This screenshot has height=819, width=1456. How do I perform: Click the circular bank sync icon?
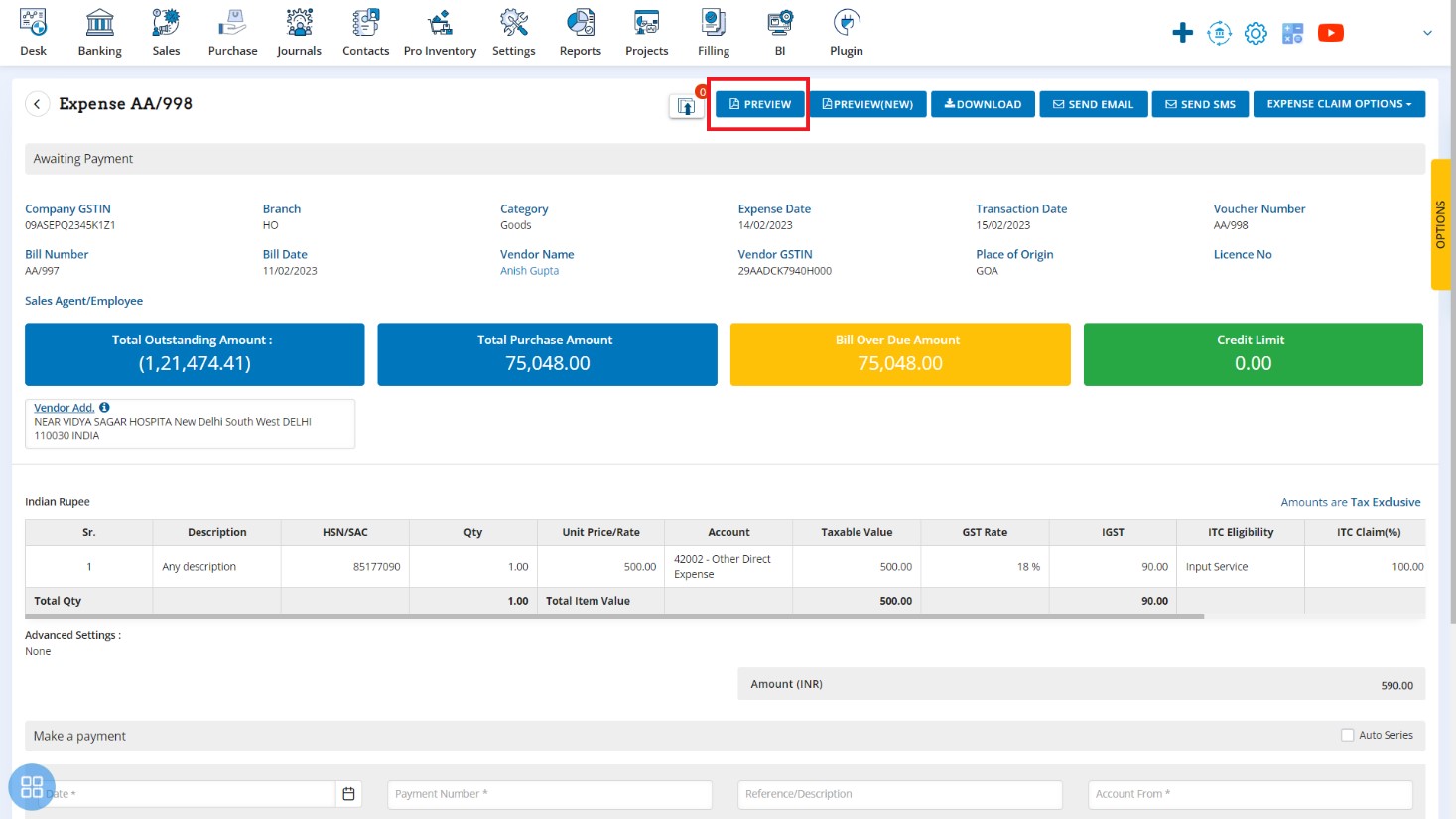[1219, 33]
